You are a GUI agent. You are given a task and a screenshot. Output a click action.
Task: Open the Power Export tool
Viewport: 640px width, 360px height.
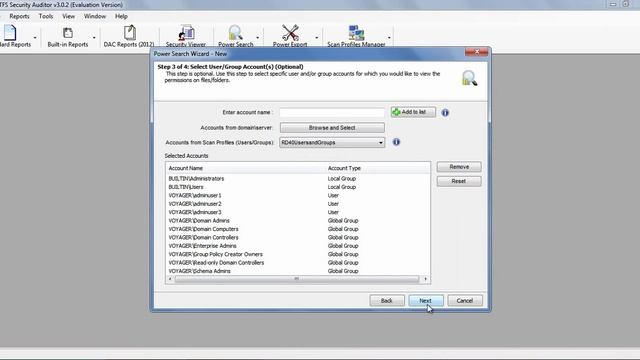pos(290,36)
